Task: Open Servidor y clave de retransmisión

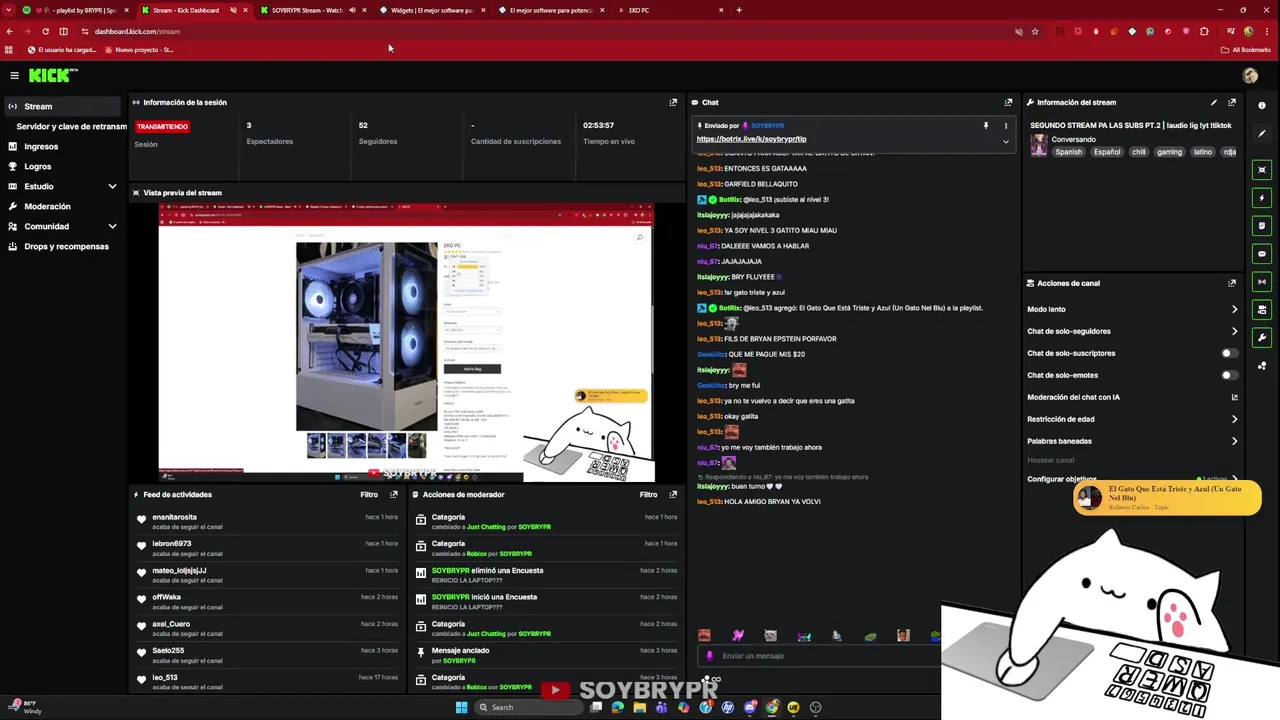Action: [x=71, y=126]
